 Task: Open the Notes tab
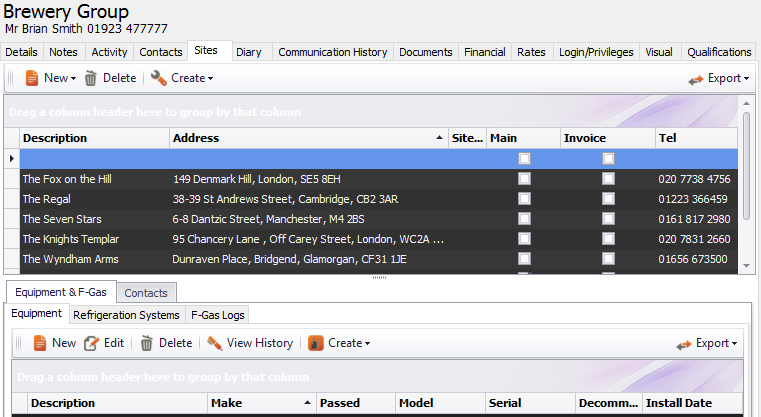click(64, 52)
